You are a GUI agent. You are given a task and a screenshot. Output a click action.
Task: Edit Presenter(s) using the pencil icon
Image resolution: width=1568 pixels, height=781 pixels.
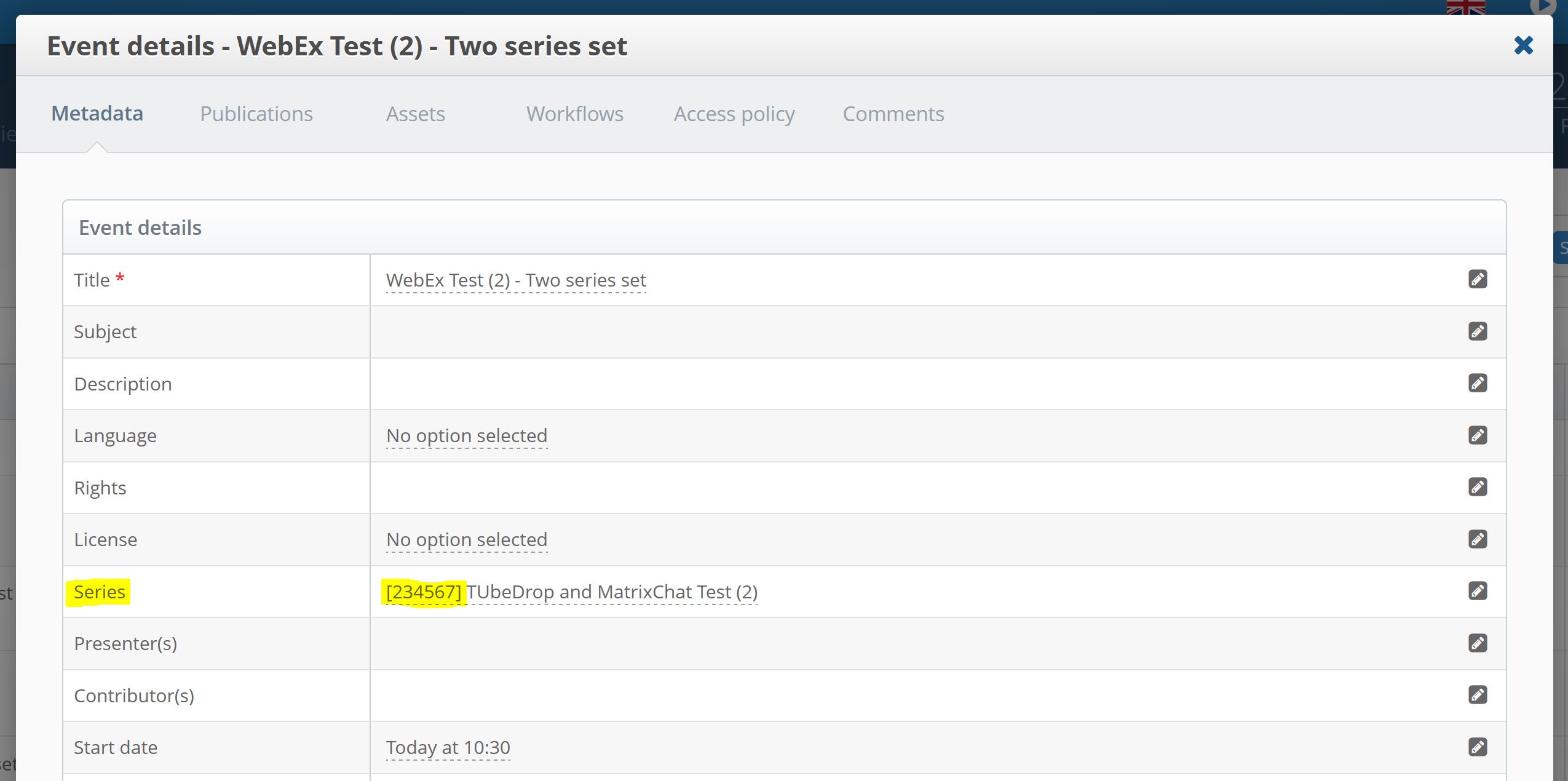click(x=1478, y=643)
